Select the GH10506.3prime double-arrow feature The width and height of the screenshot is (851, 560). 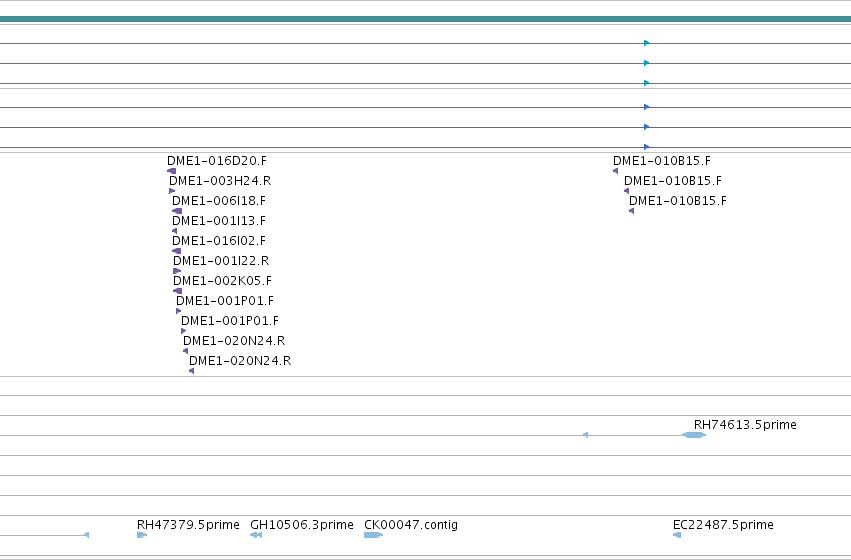click(256, 535)
